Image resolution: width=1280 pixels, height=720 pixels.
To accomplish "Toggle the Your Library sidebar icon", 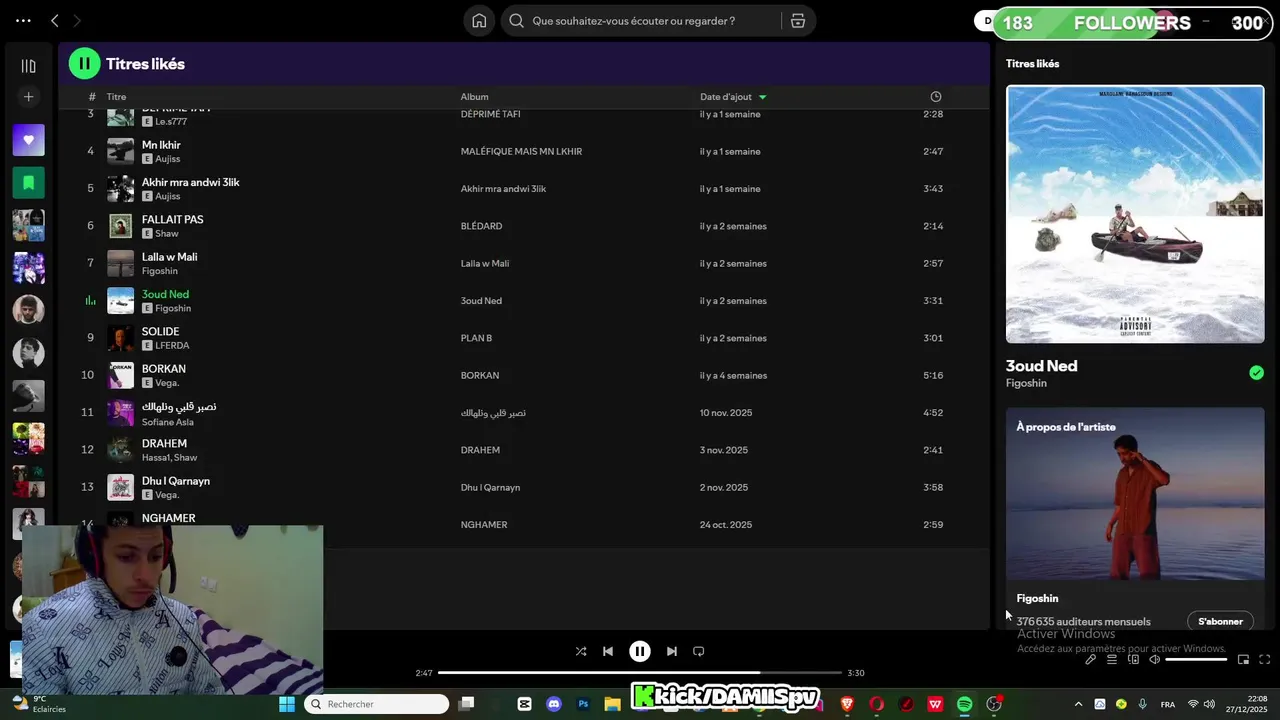I will point(28,66).
